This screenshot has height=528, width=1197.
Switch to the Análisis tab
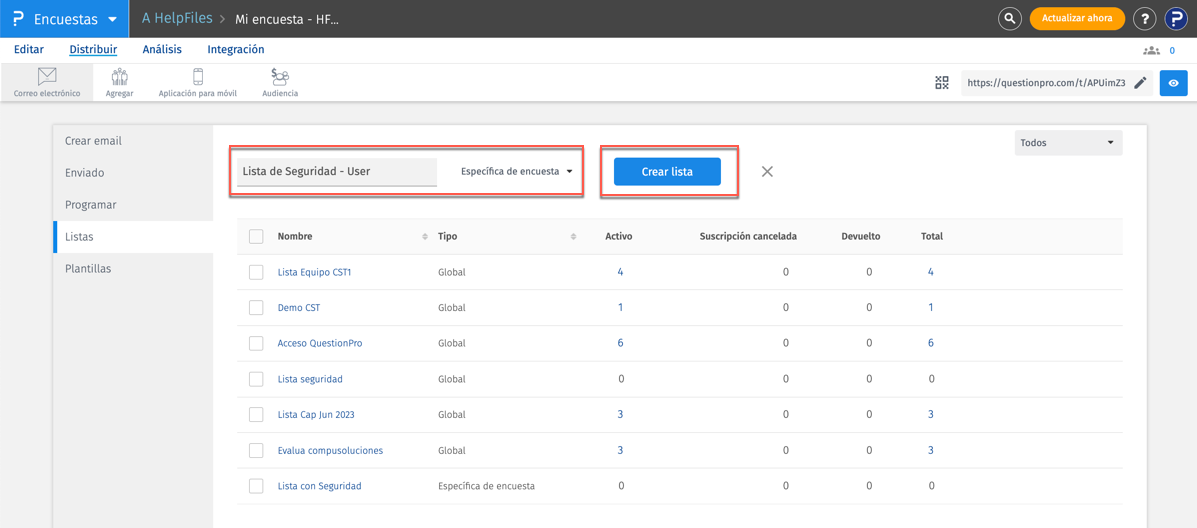(x=162, y=49)
